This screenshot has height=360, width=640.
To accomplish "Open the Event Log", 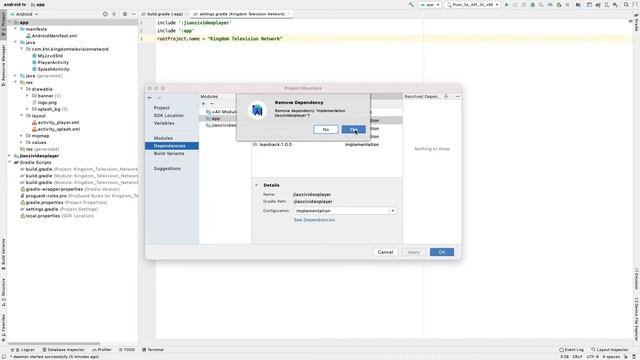I will (x=571, y=350).
